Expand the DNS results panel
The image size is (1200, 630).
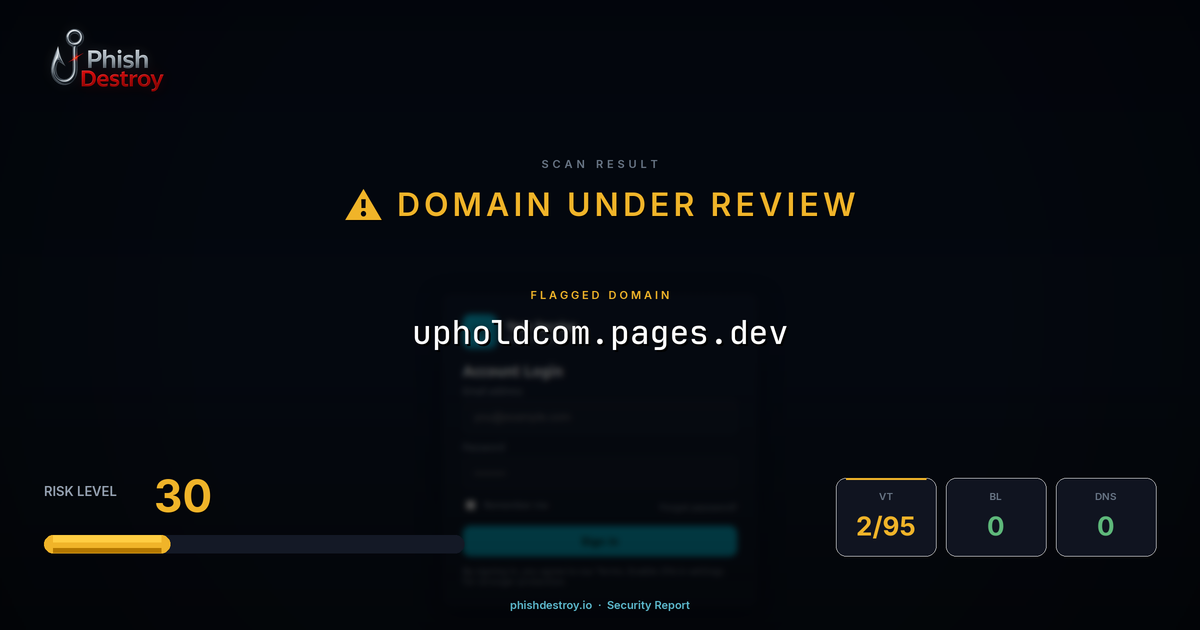click(1106, 517)
